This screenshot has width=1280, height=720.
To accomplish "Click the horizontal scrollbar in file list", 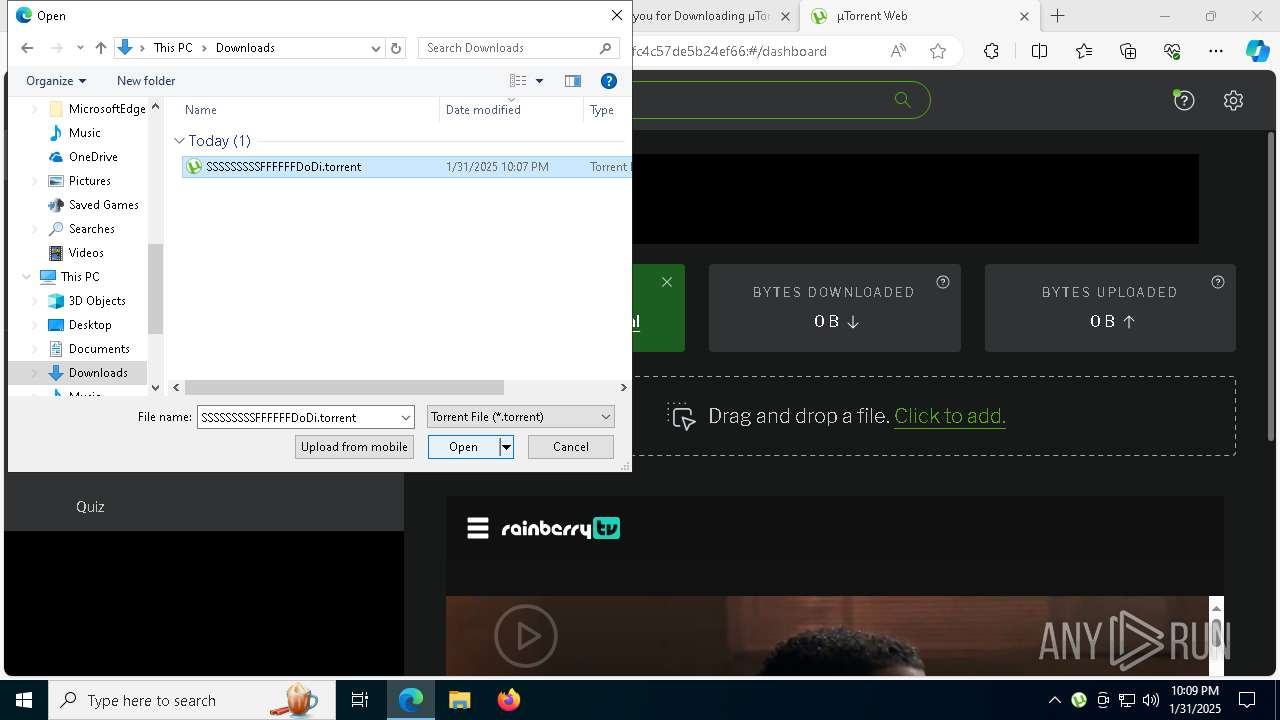I will [x=344, y=387].
